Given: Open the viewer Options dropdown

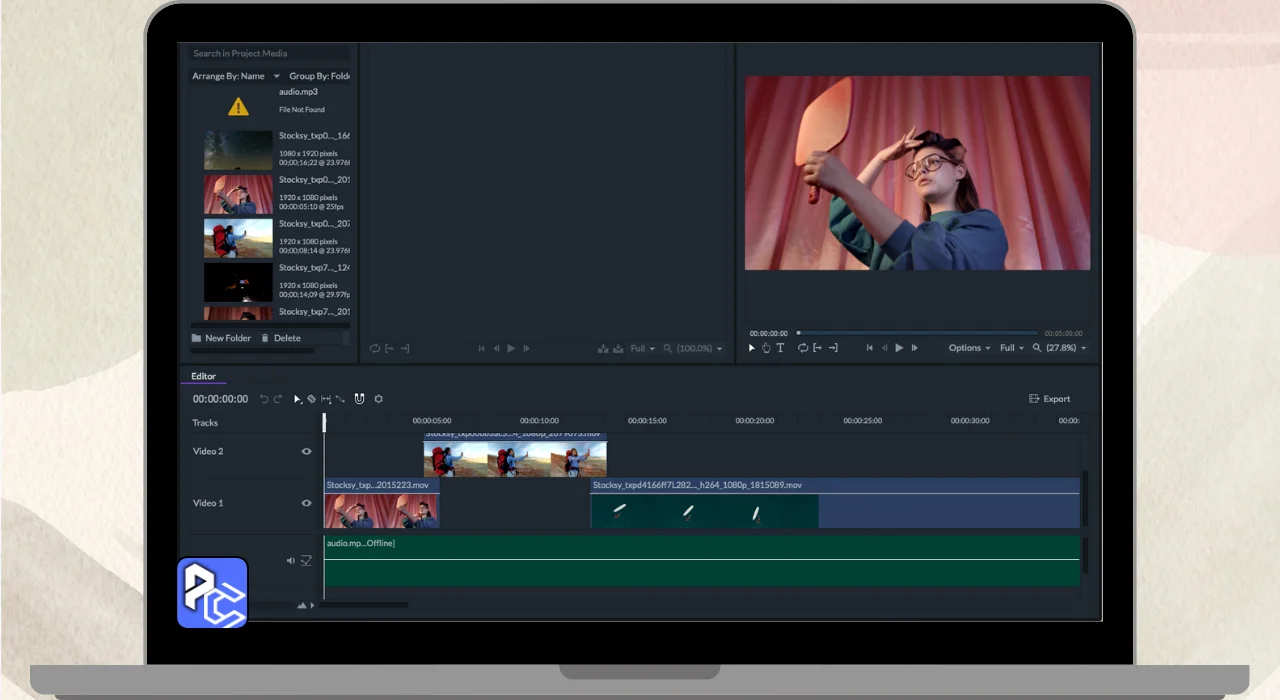Looking at the screenshot, I should tap(969, 348).
